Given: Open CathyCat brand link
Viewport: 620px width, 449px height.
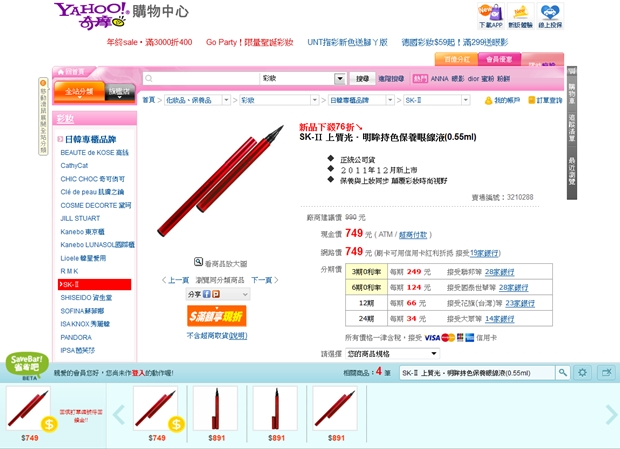Looking at the screenshot, I should point(74,166).
